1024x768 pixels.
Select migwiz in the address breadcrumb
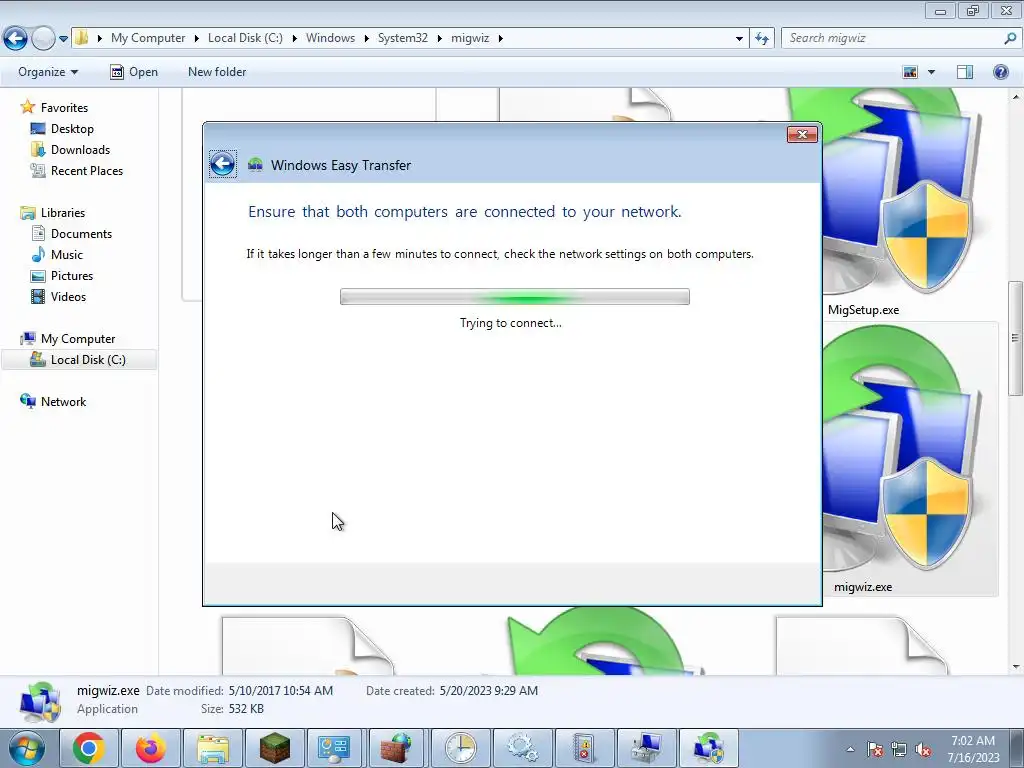click(x=470, y=38)
